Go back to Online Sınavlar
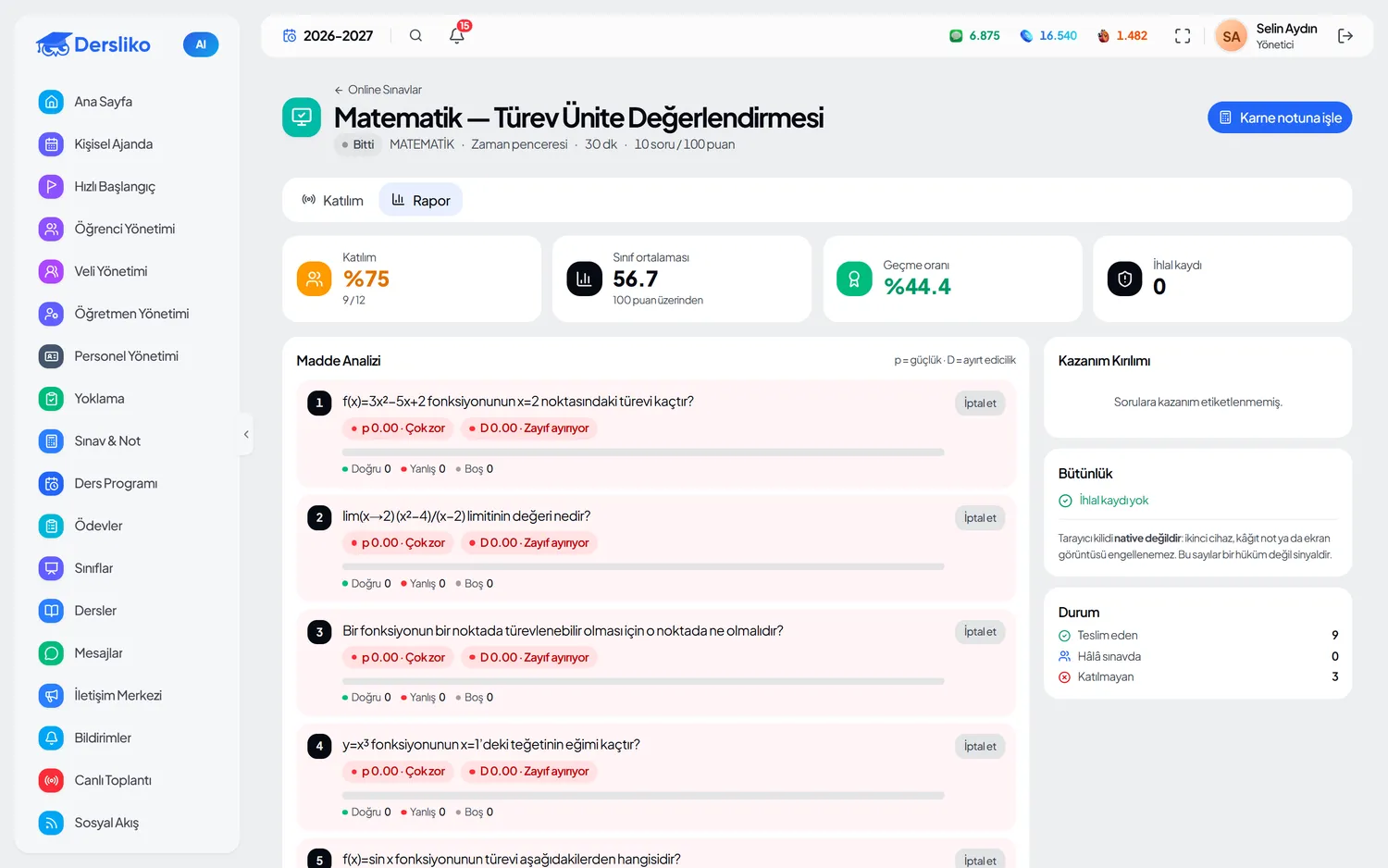Image resolution: width=1388 pixels, height=868 pixels. click(378, 90)
